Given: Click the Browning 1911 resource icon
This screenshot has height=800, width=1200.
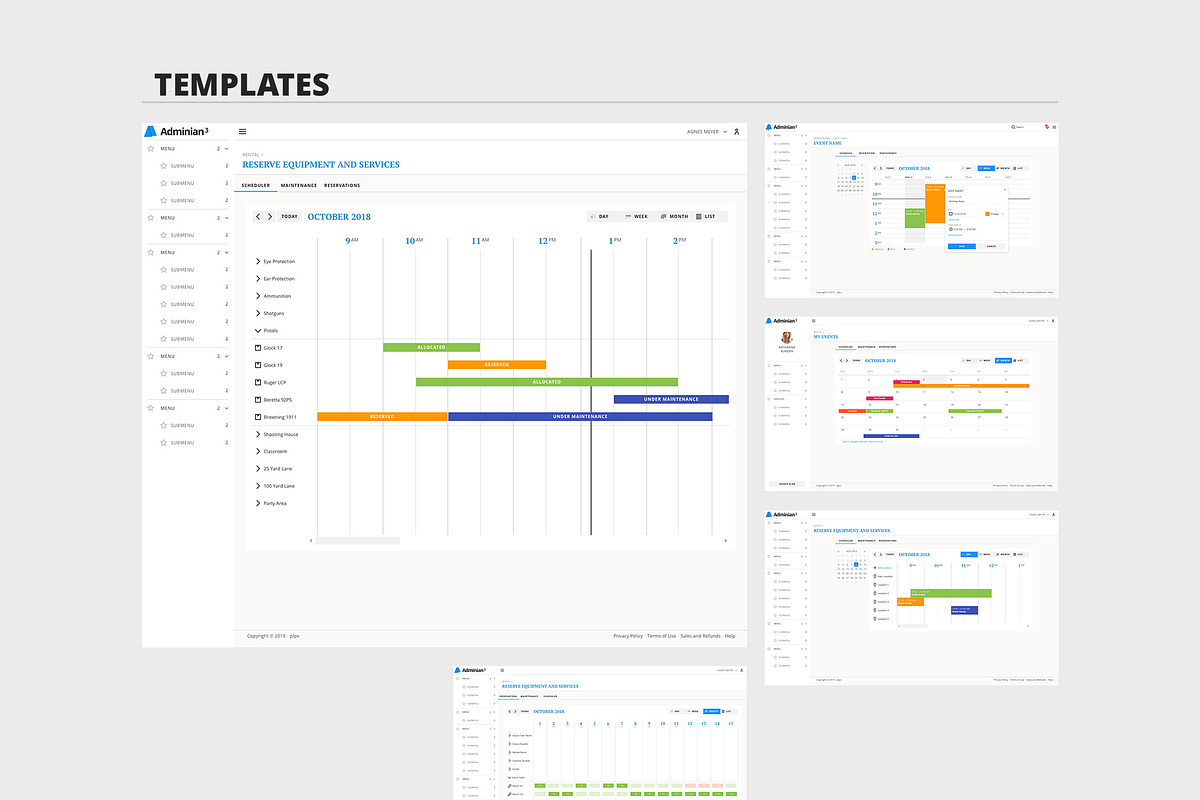Looking at the screenshot, I should click(258, 417).
